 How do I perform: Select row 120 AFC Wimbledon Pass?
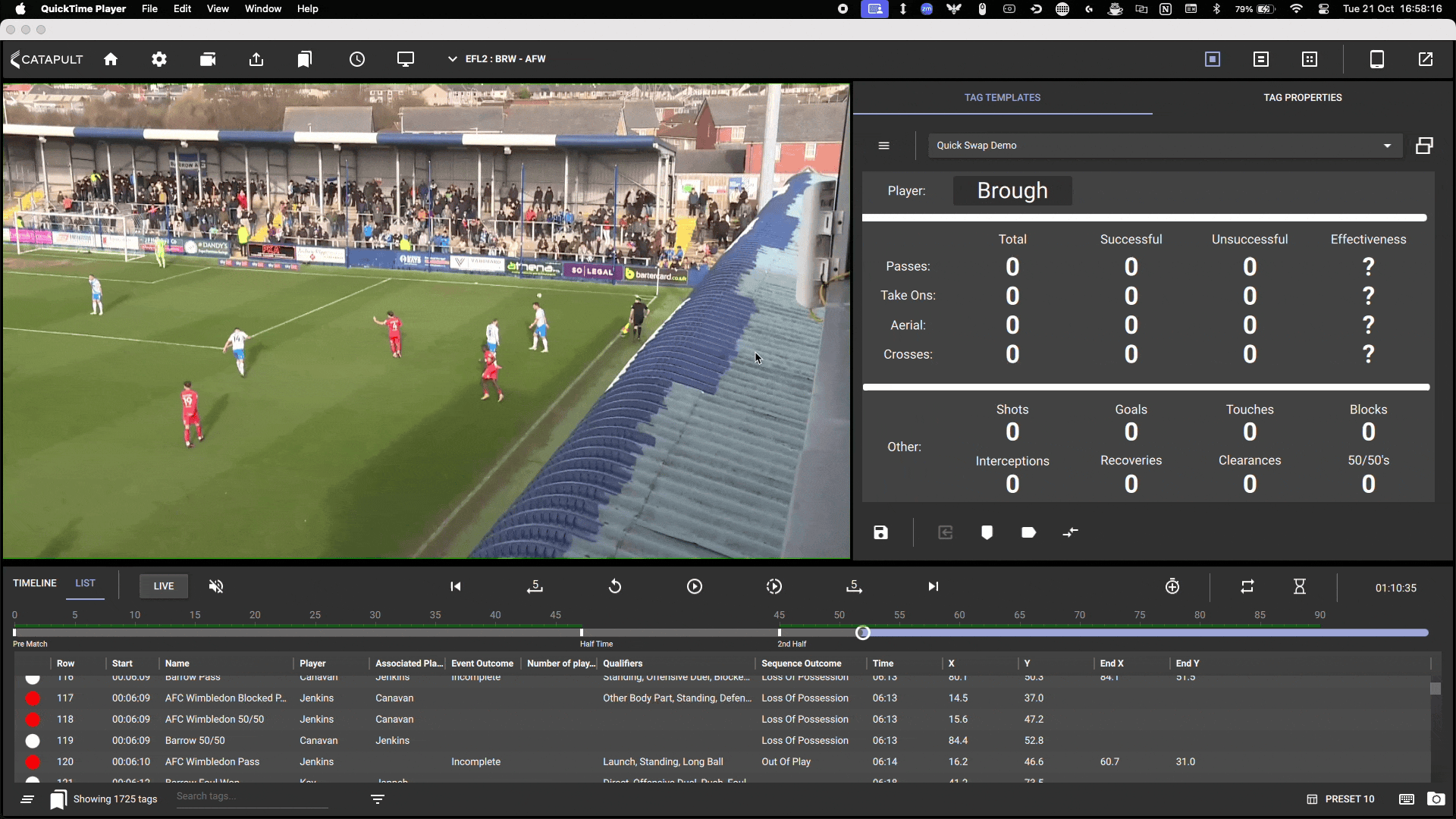tap(722, 762)
